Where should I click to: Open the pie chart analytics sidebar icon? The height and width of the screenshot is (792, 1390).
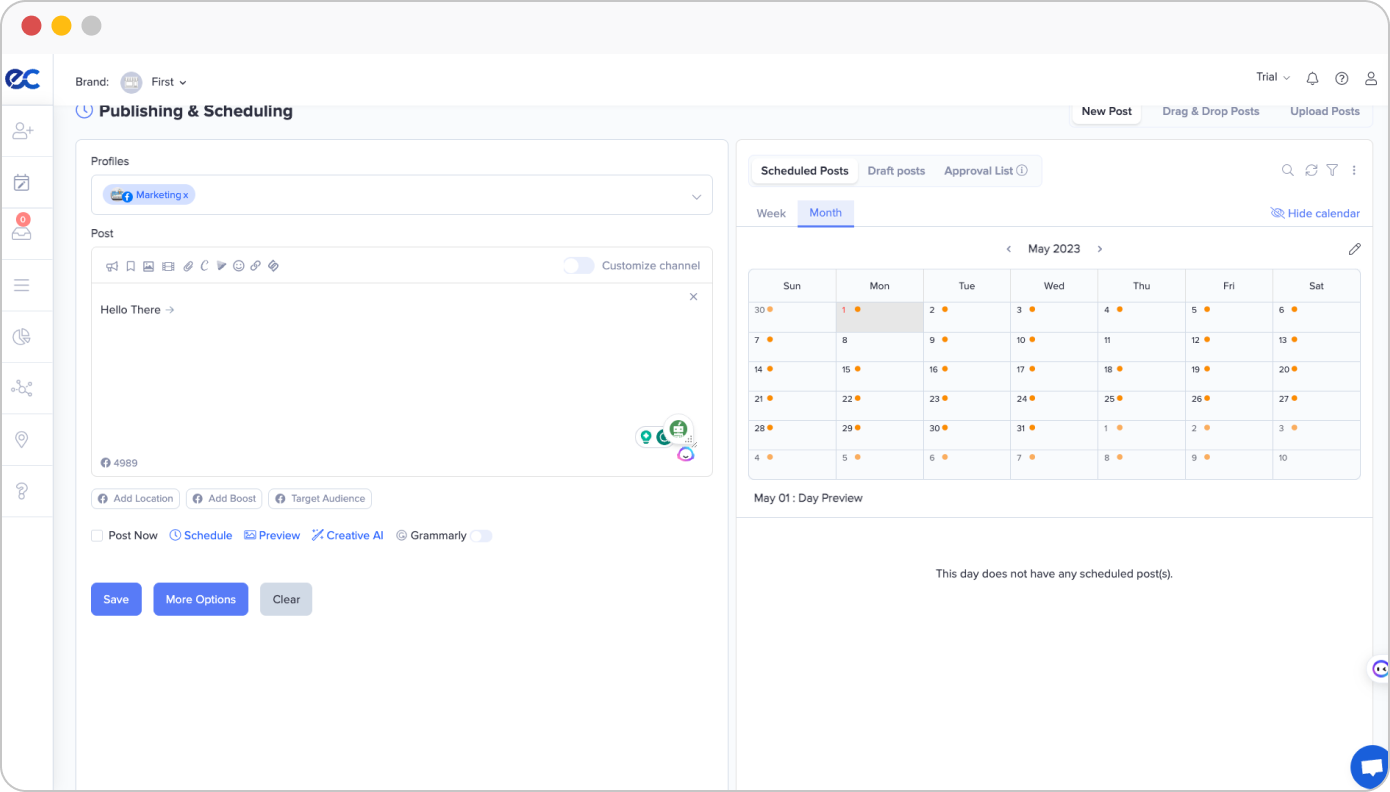(21, 337)
